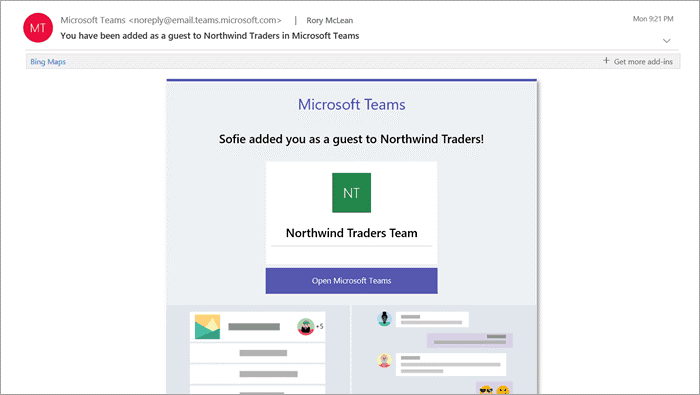Select the Northwind Traders Team name text

(x=351, y=233)
